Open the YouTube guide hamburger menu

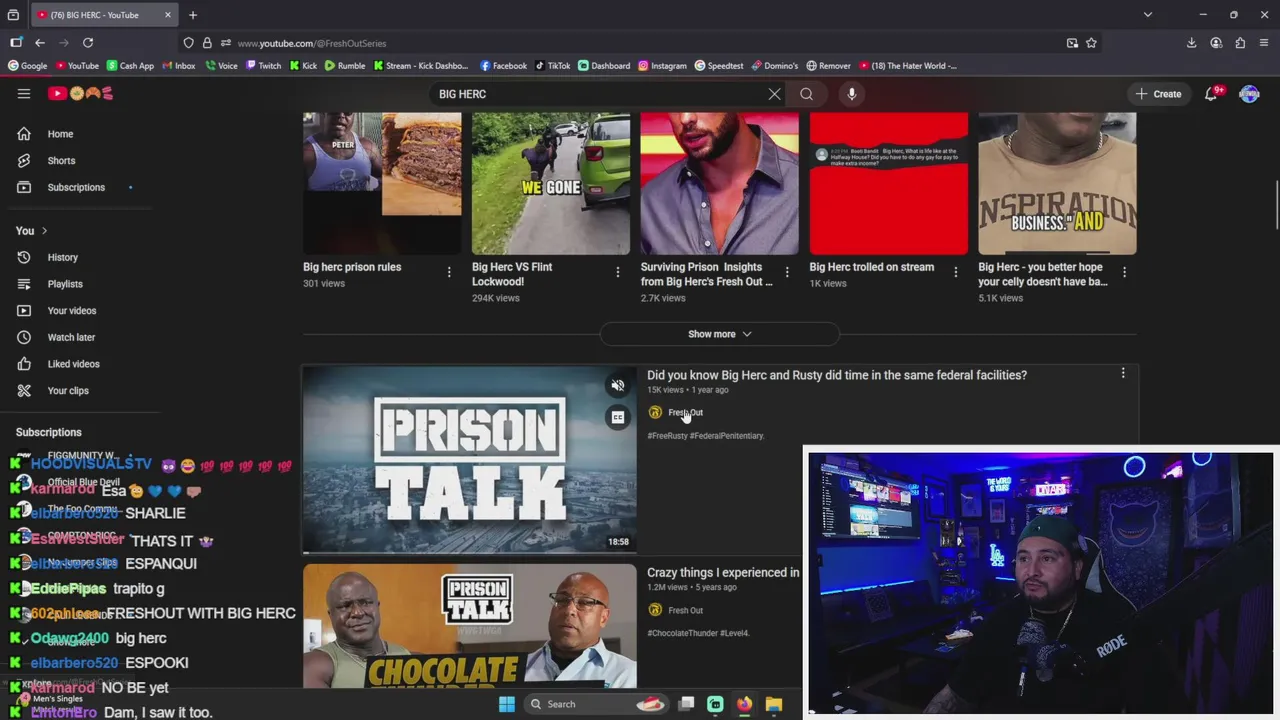(x=24, y=93)
